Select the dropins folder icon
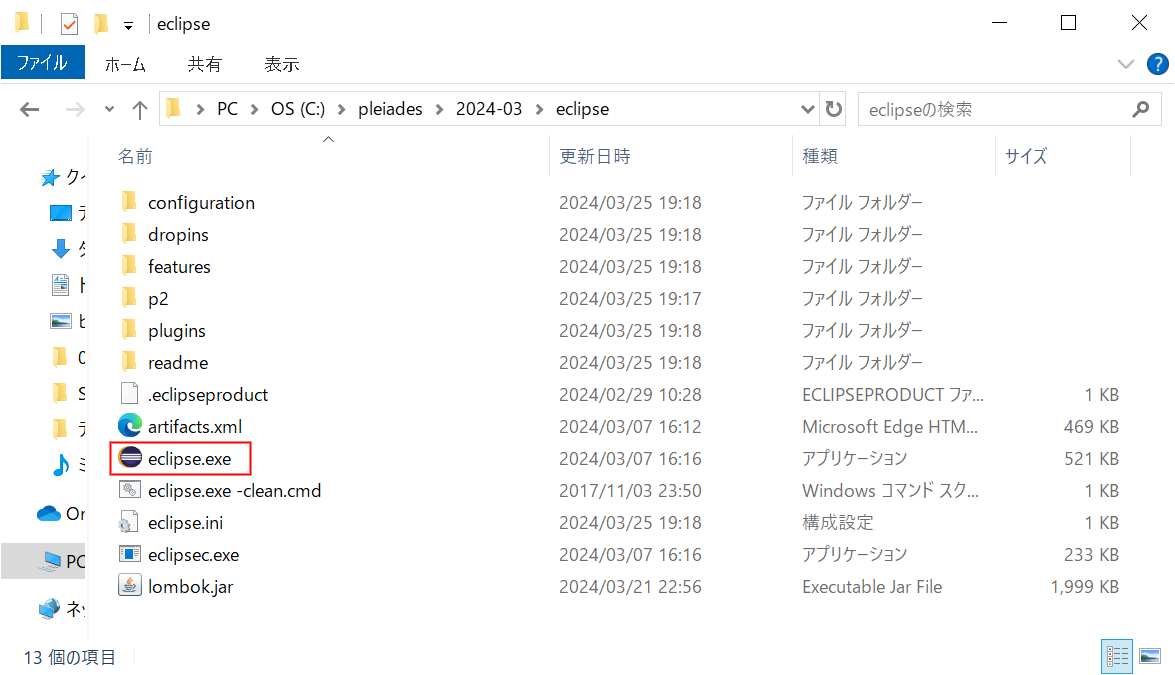This screenshot has height=675, width=1175. 129,234
